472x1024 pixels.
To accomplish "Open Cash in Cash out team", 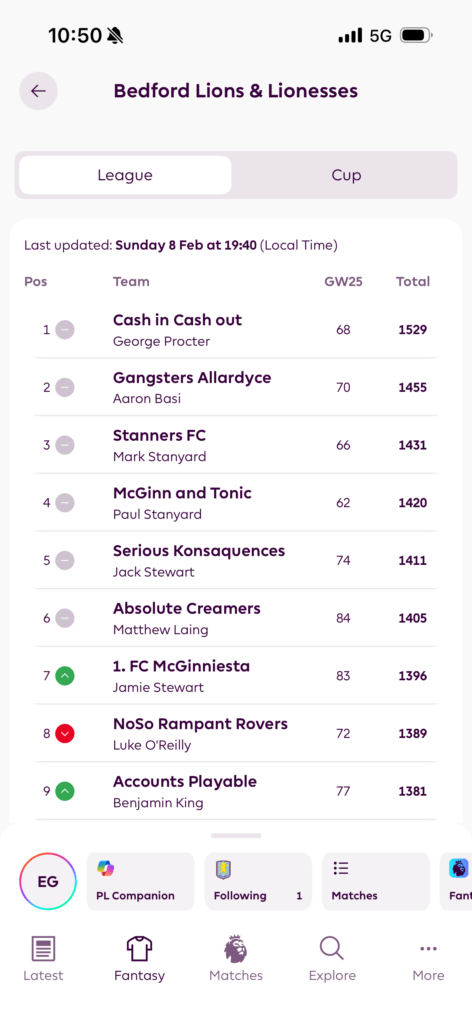I will [236, 330].
